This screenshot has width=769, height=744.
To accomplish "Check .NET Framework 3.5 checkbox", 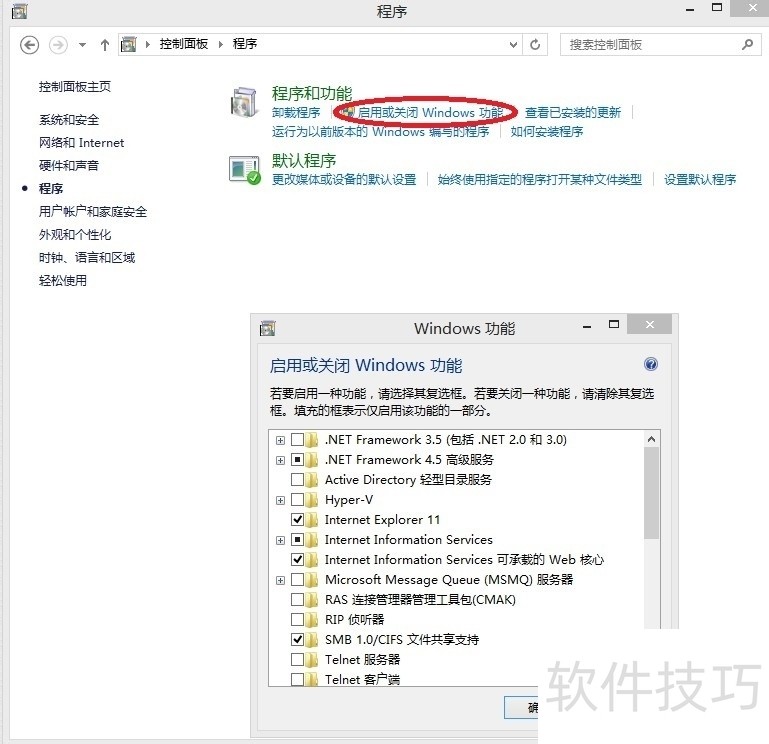I will point(297,439).
